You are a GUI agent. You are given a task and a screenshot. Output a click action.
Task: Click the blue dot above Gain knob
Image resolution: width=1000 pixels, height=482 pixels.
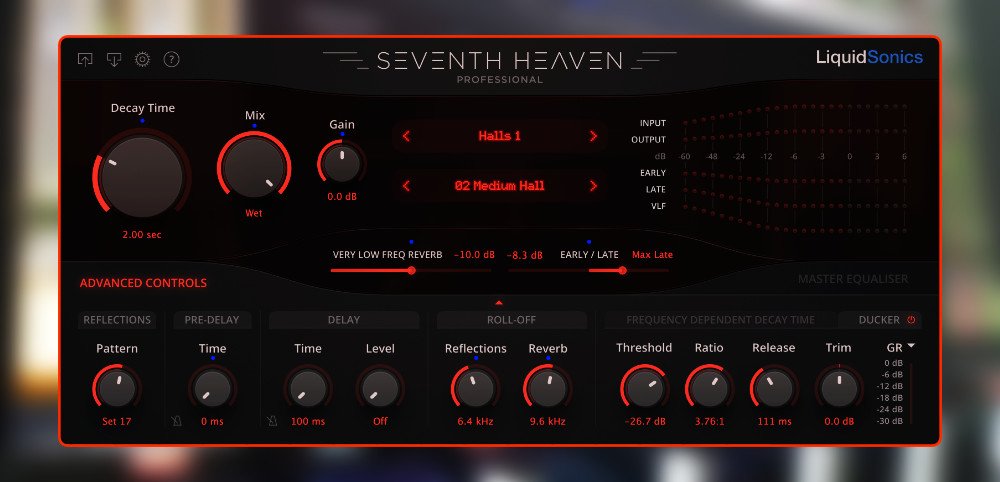coord(342,134)
